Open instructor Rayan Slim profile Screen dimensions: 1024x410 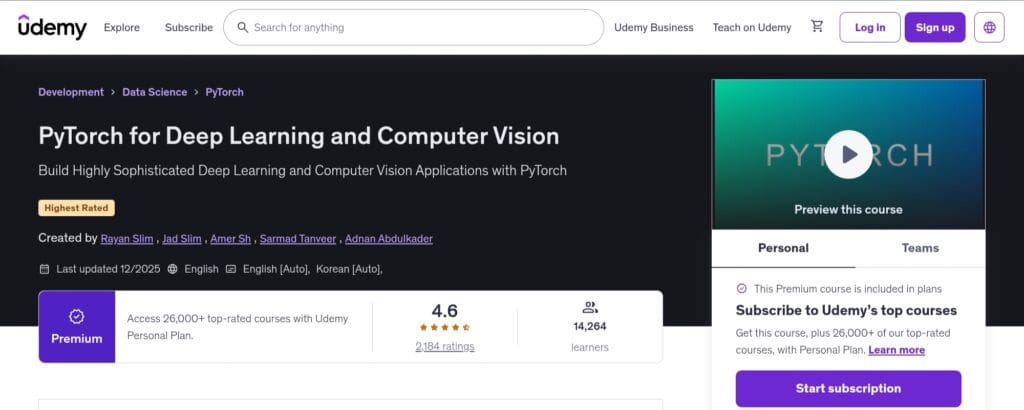tap(127, 239)
